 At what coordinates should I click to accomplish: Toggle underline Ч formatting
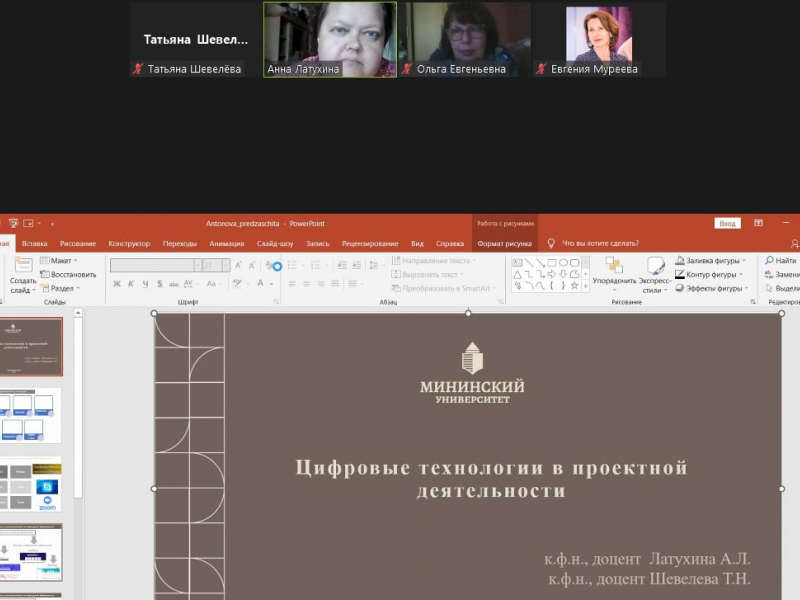(x=143, y=284)
